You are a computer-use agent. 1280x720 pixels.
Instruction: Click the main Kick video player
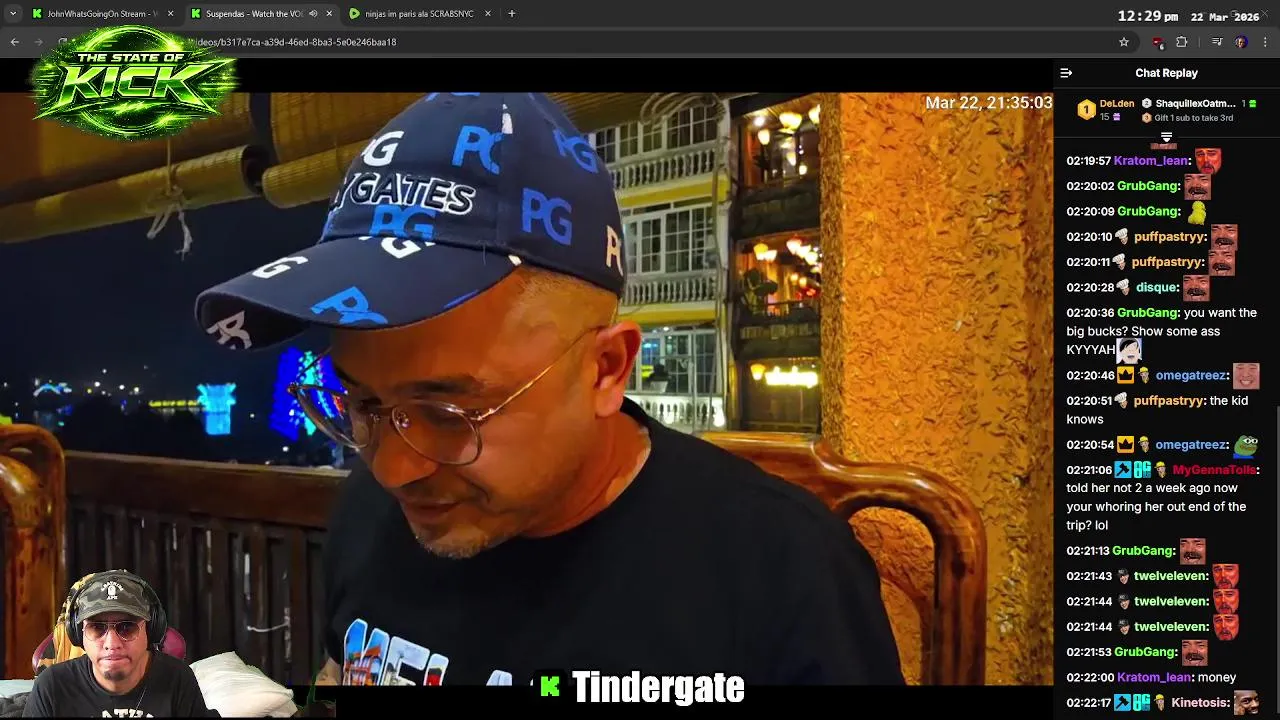(x=527, y=390)
